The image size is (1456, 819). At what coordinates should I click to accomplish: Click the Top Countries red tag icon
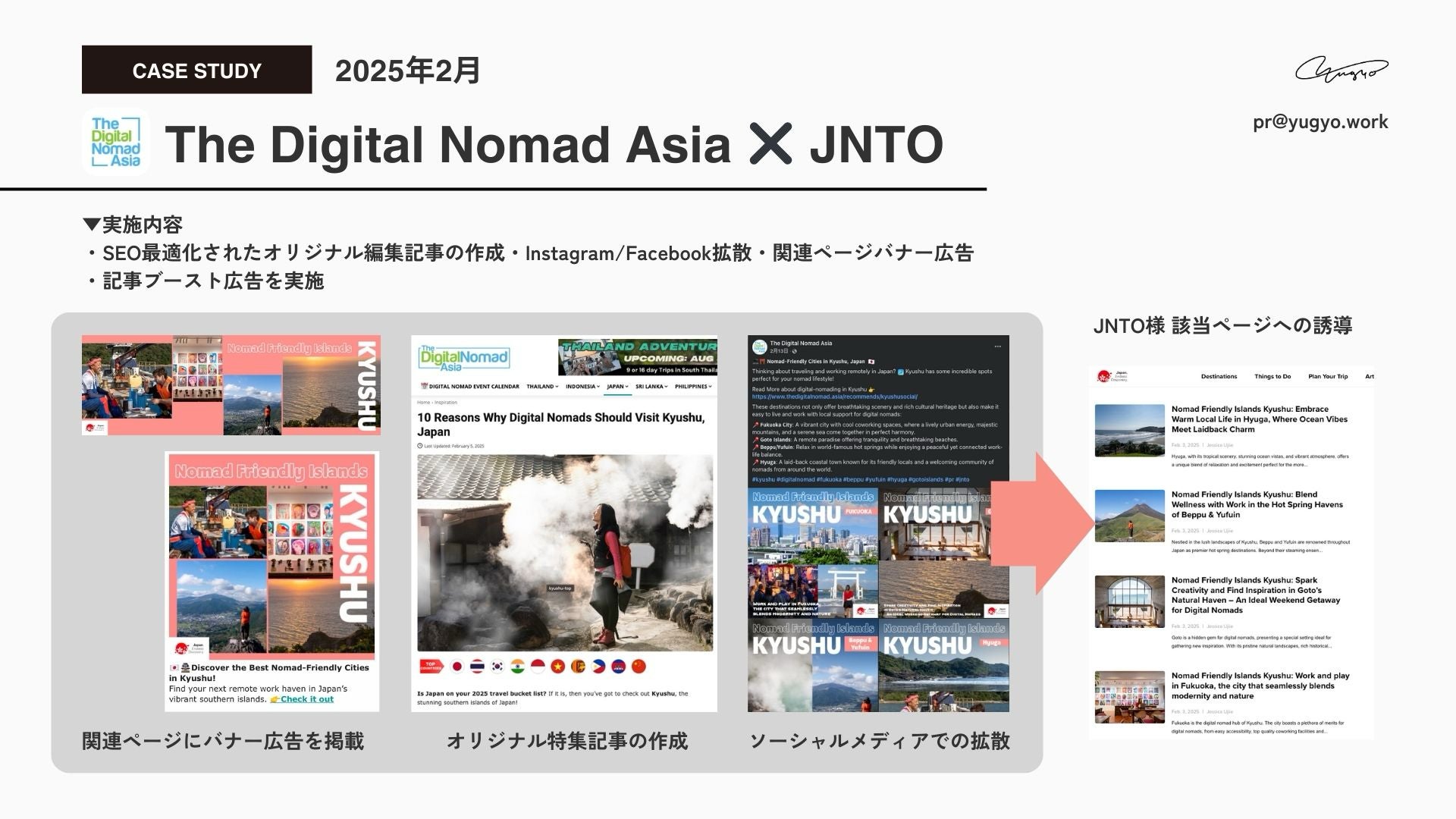(x=431, y=667)
